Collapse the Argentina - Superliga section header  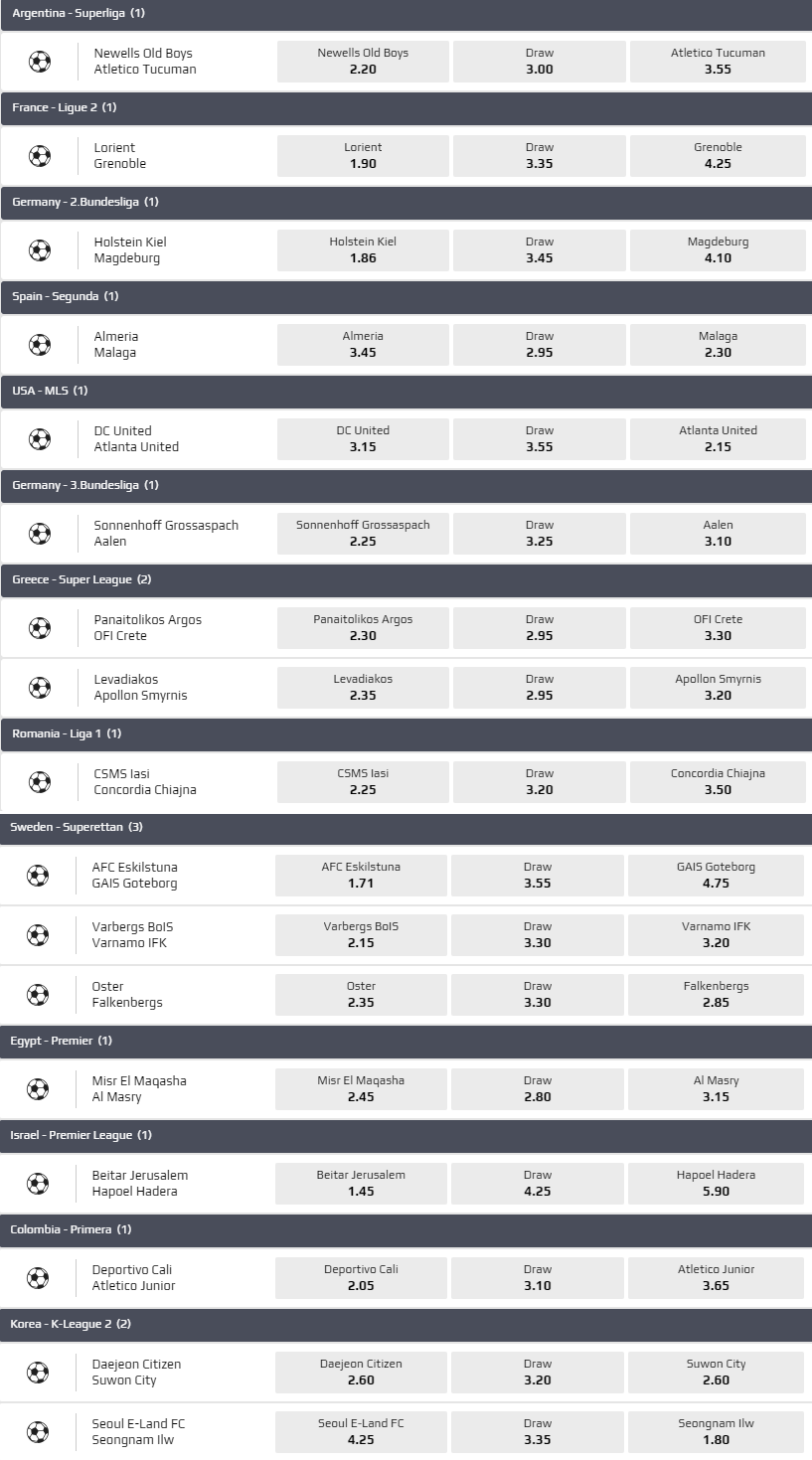tap(406, 13)
